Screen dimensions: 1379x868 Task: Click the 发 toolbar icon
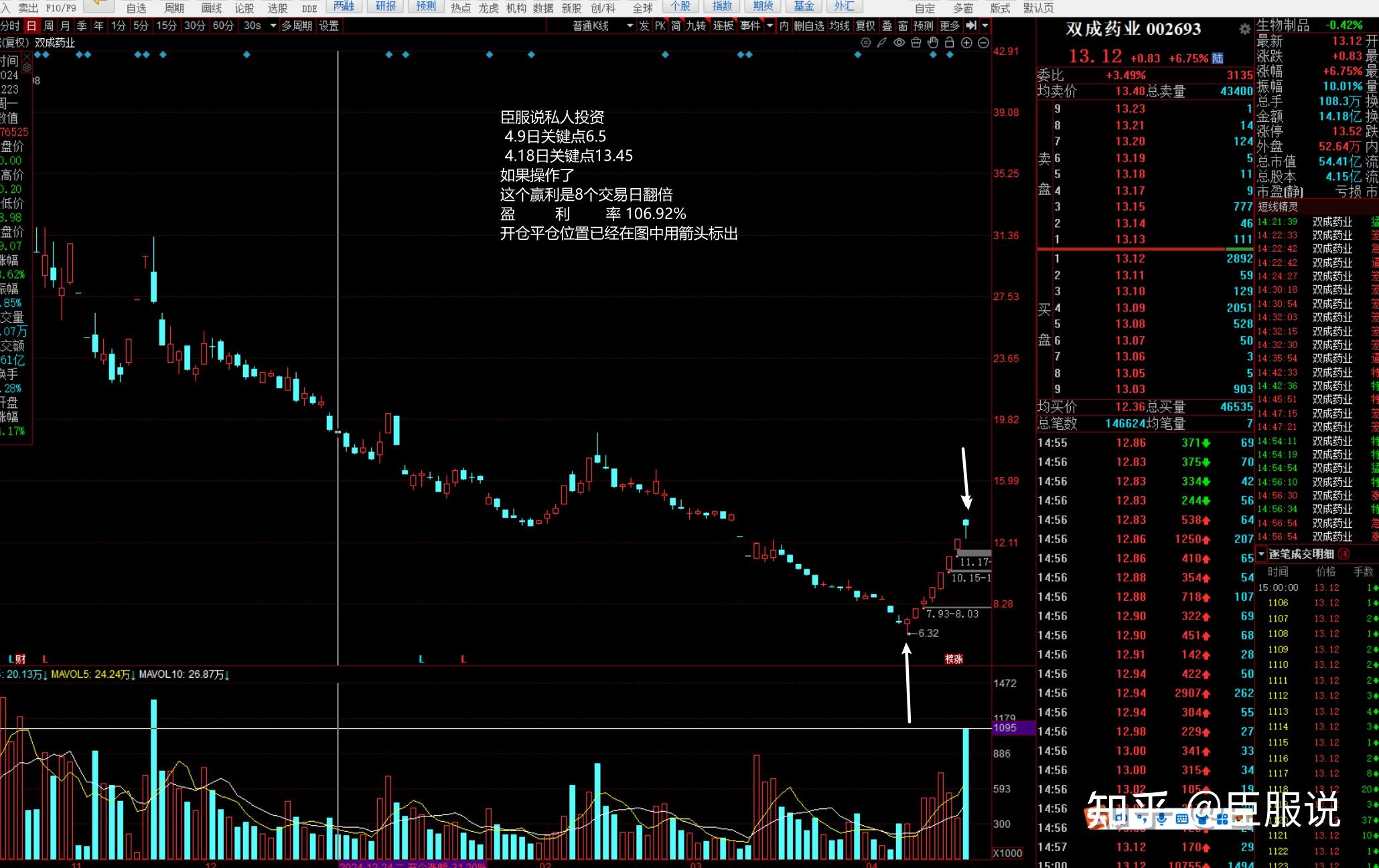644,25
